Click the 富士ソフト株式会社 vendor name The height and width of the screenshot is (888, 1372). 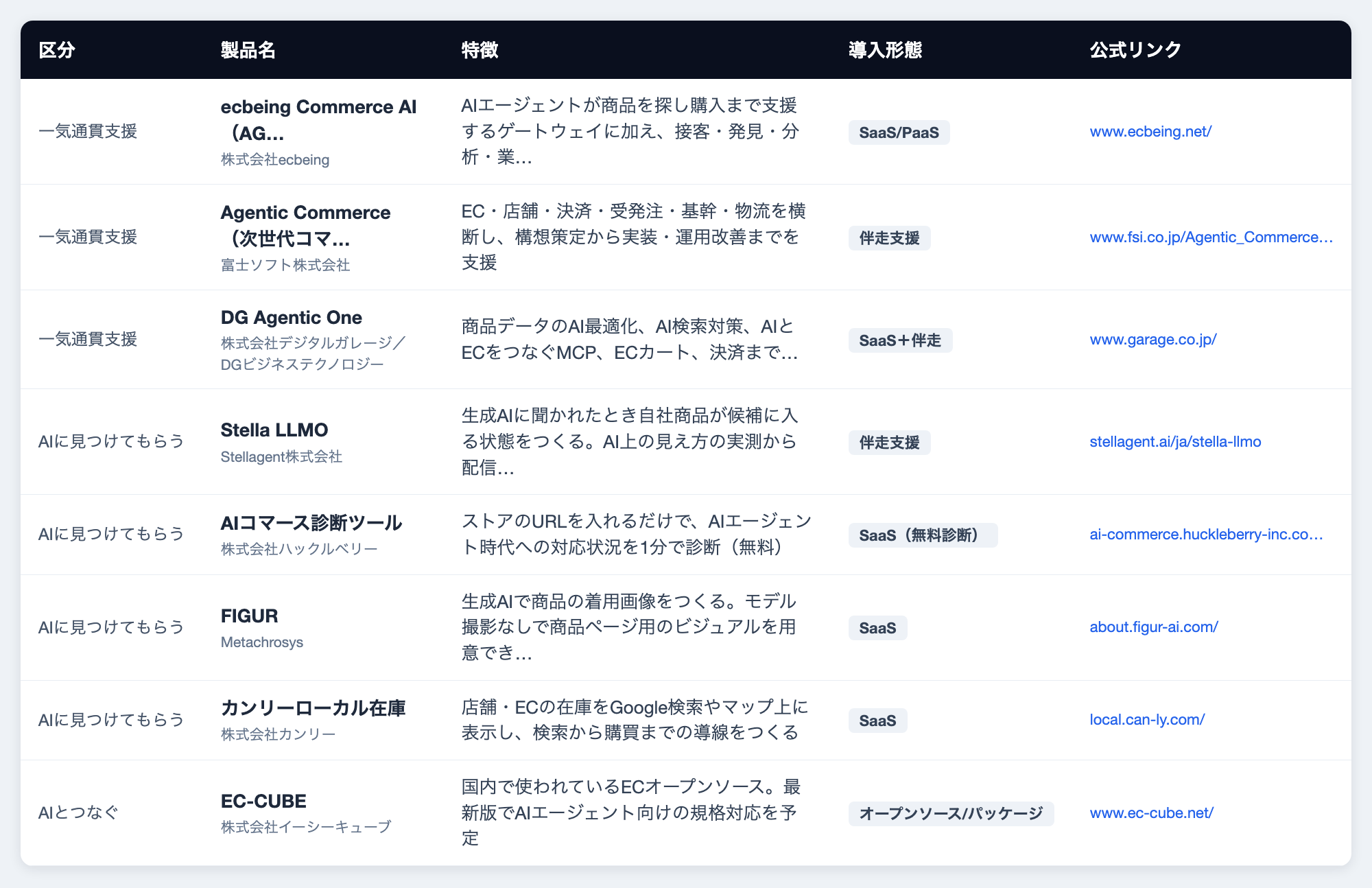pos(285,266)
